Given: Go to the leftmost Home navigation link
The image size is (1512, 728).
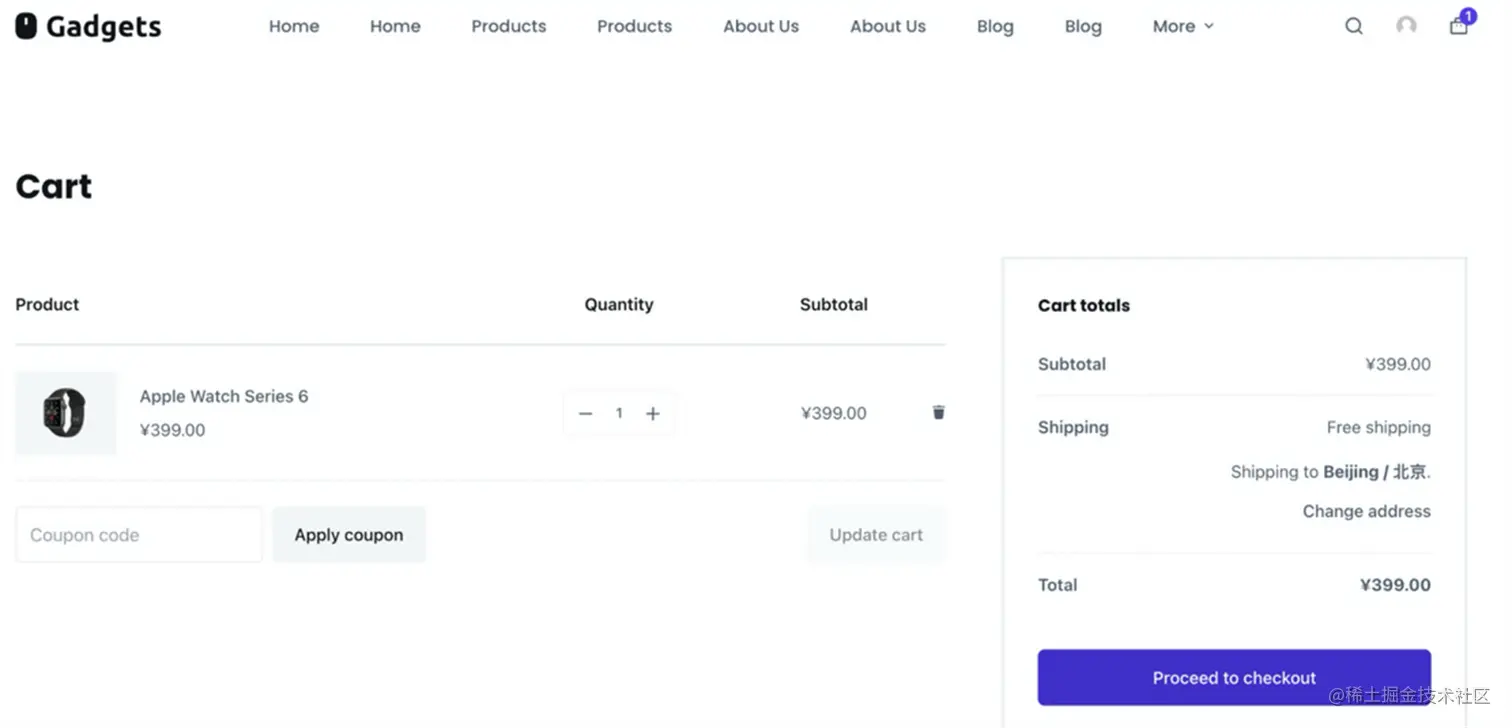Looking at the screenshot, I should 294,26.
